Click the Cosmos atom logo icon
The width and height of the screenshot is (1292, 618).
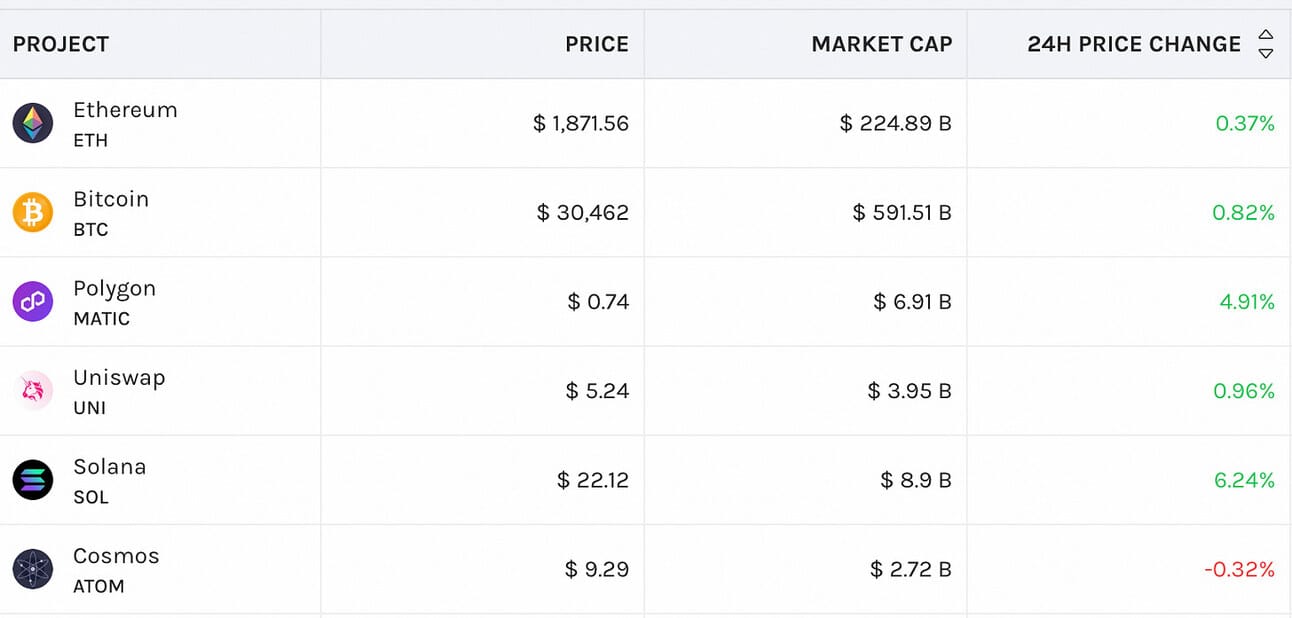(32, 569)
